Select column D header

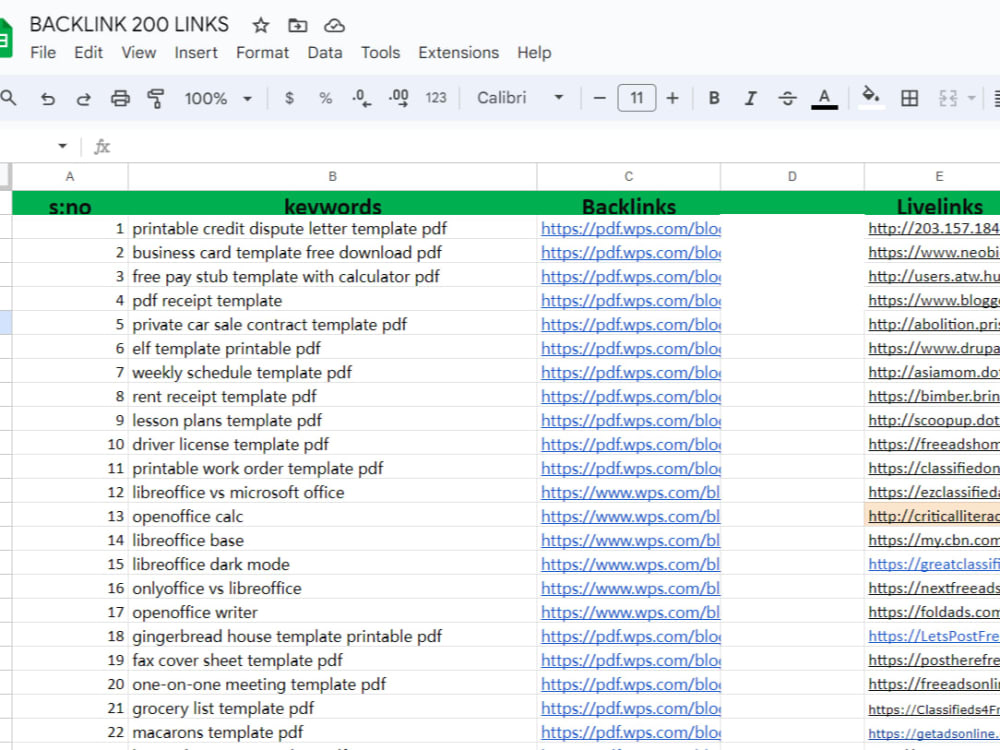click(x=792, y=177)
